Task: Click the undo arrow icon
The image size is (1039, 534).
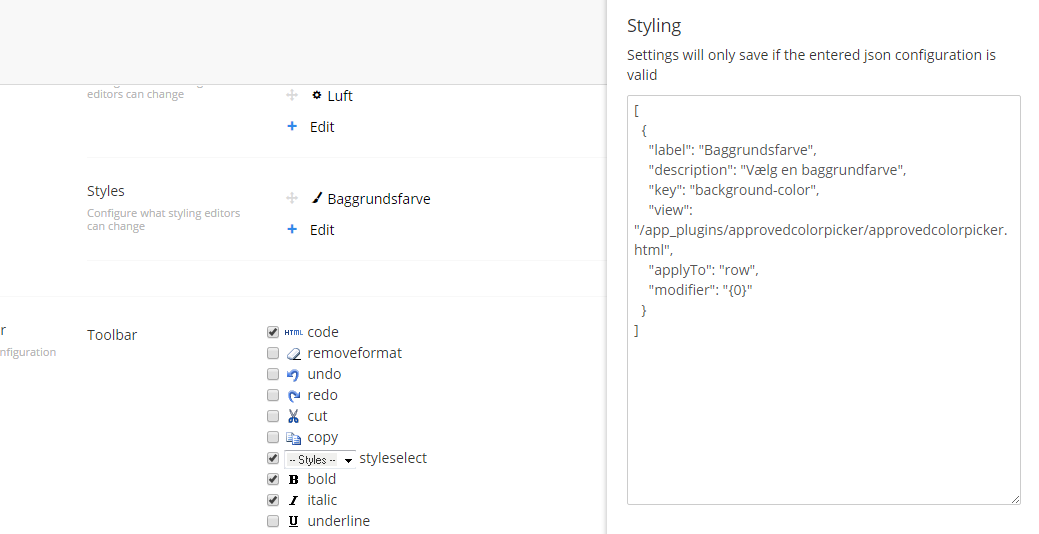Action: tap(293, 375)
